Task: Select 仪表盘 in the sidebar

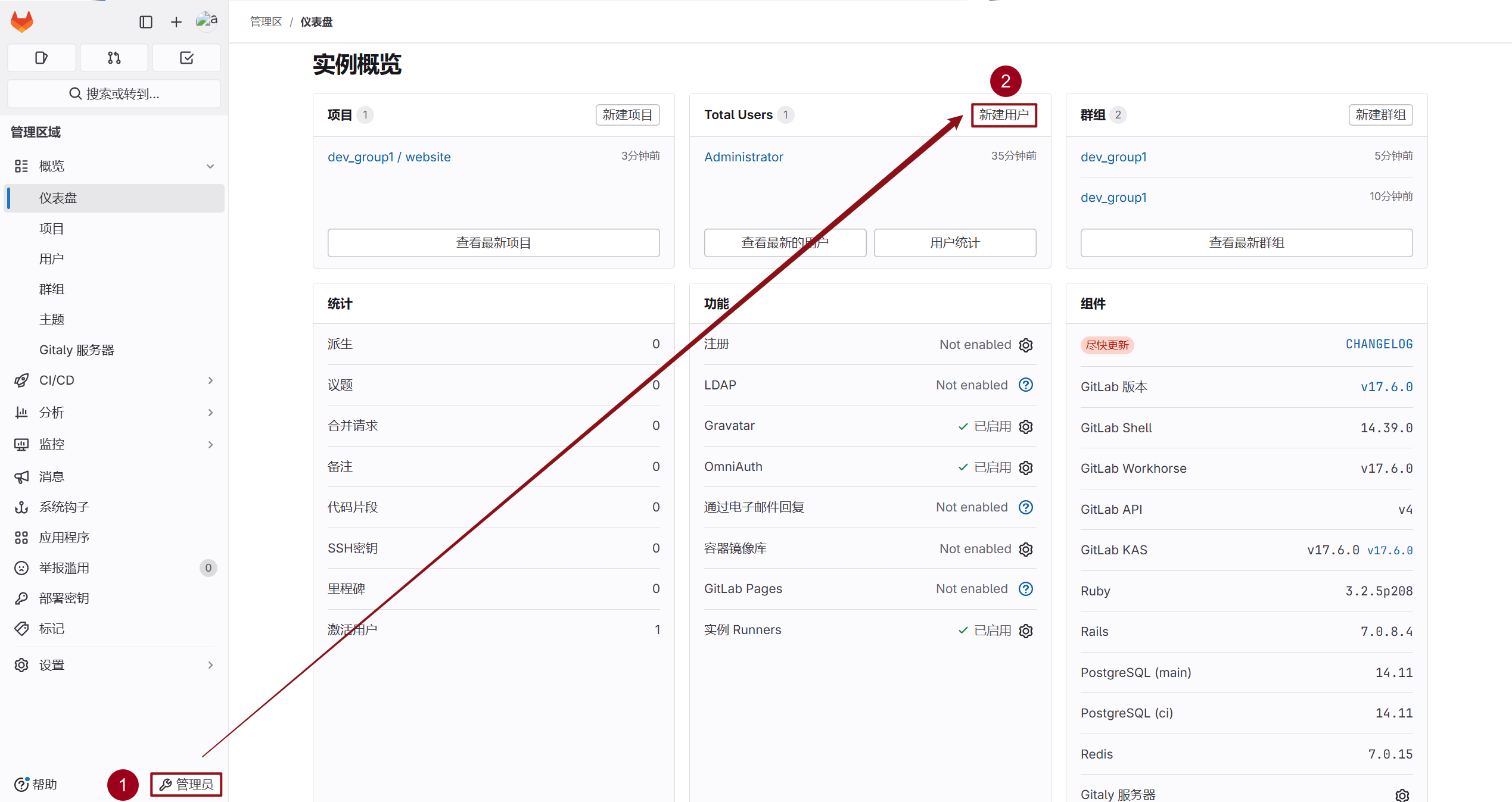Action: [x=114, y=198]
